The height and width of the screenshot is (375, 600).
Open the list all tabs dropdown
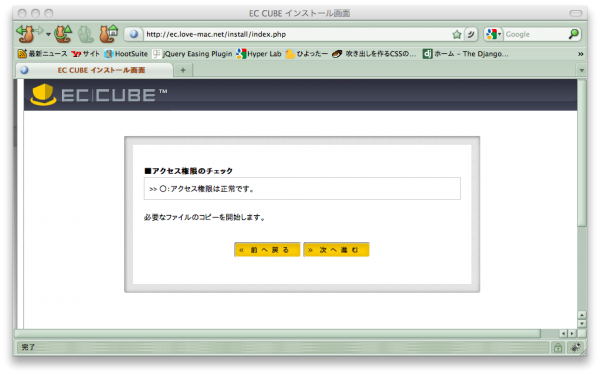(582, 70)
